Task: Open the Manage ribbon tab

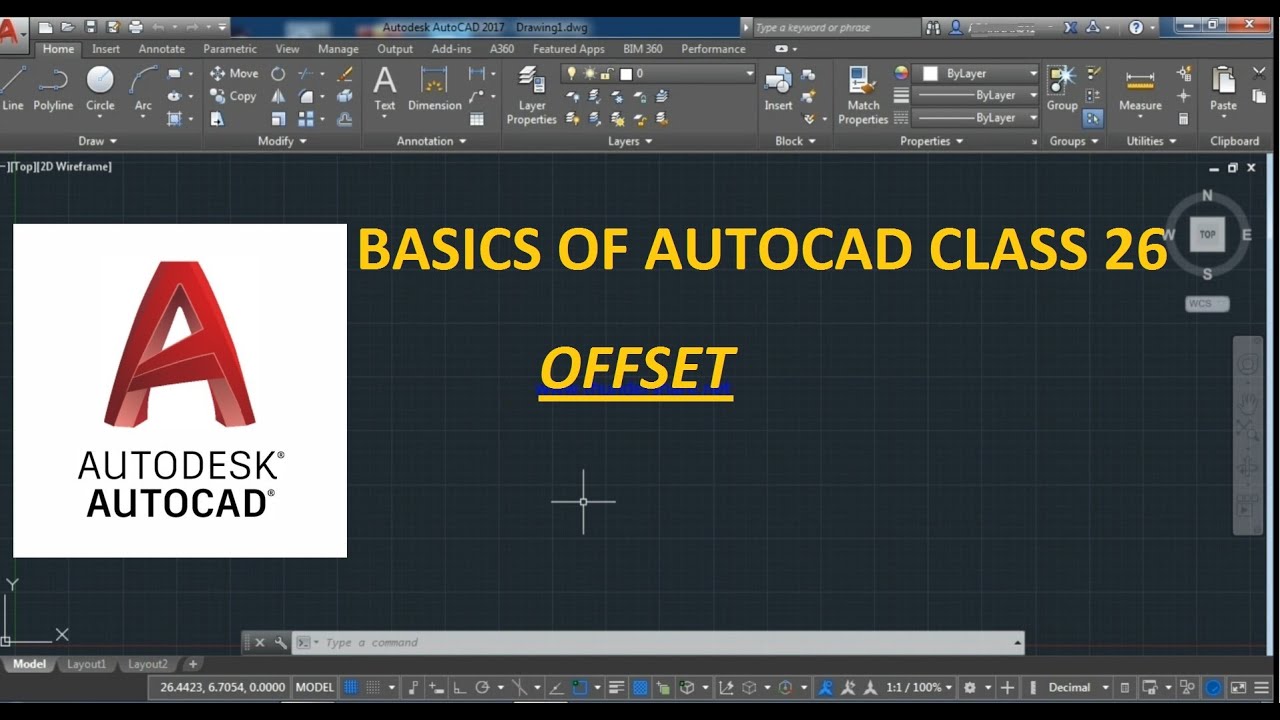Action: pos(338,49)
